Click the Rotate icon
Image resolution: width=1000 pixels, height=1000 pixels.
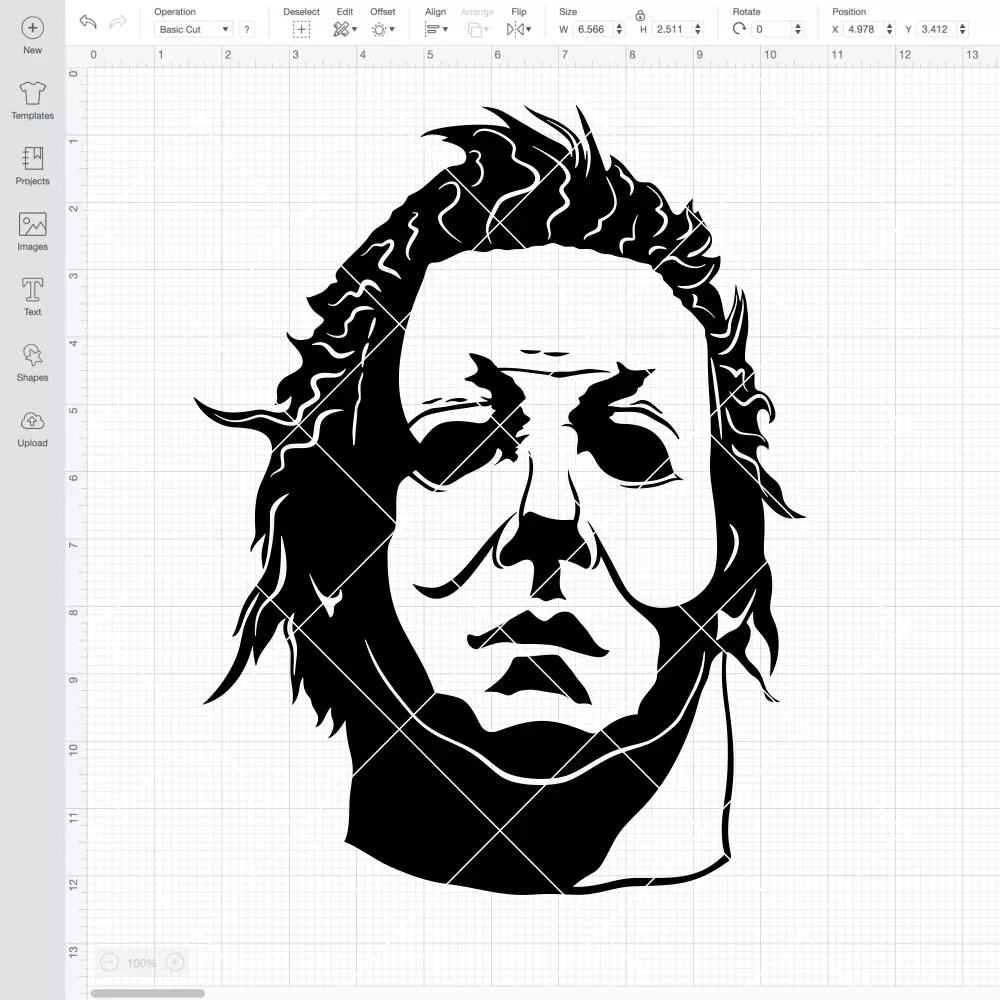click(739, 29)
